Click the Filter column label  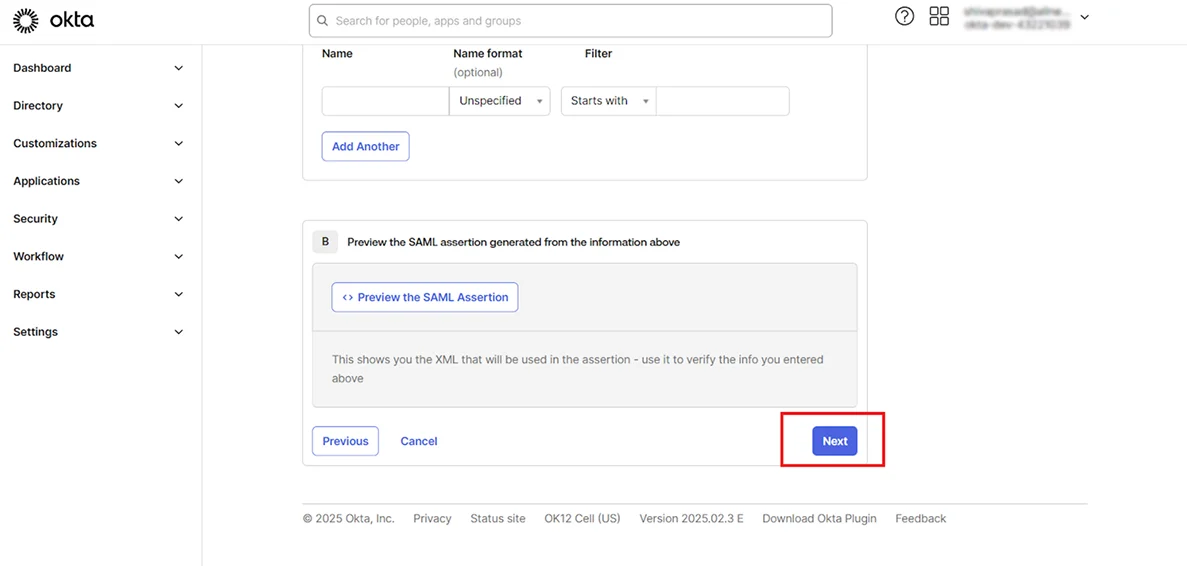(599, 54)
